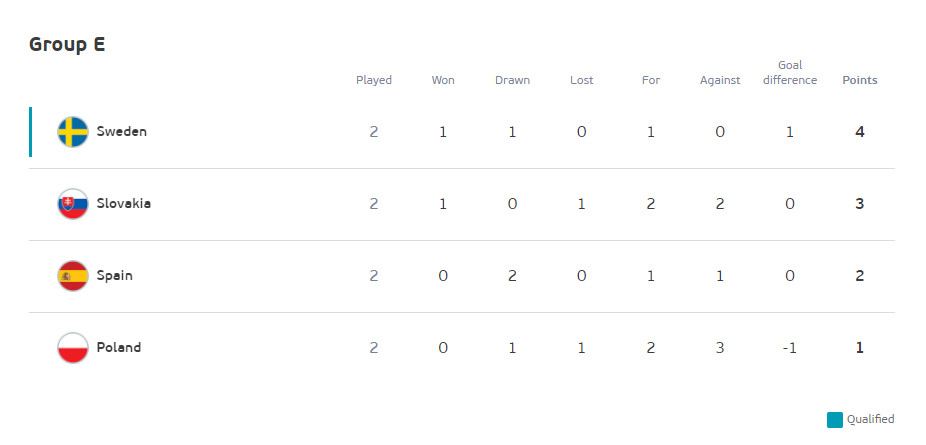
Task: Open the Spain team link
Action: click(x=115, y=276)
